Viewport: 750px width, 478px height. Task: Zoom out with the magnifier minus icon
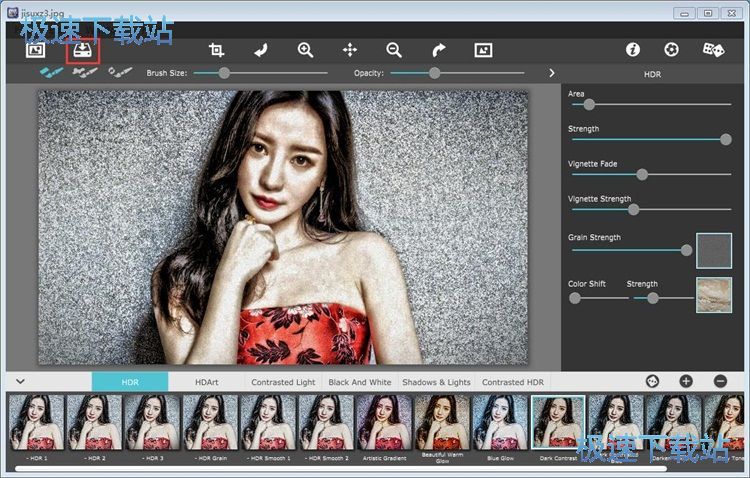[394, 50]
